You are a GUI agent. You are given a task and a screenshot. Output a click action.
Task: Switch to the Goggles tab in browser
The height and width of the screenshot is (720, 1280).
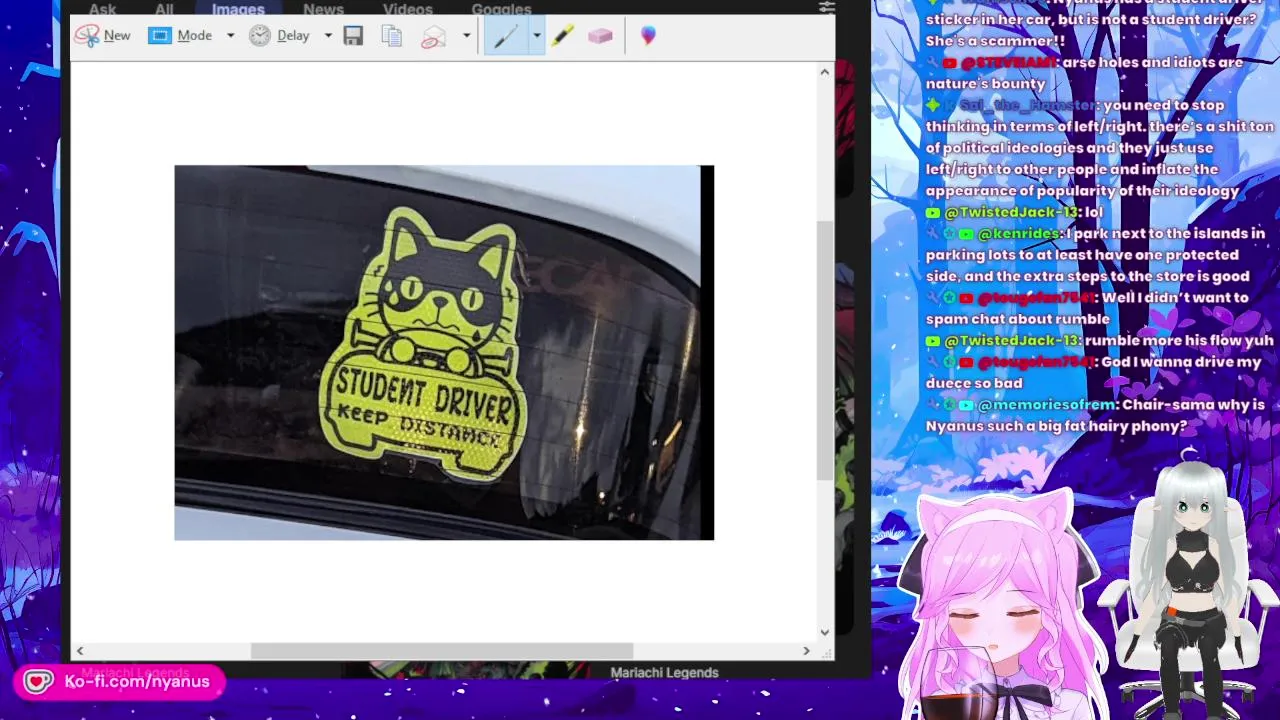(x=501, y=9)
